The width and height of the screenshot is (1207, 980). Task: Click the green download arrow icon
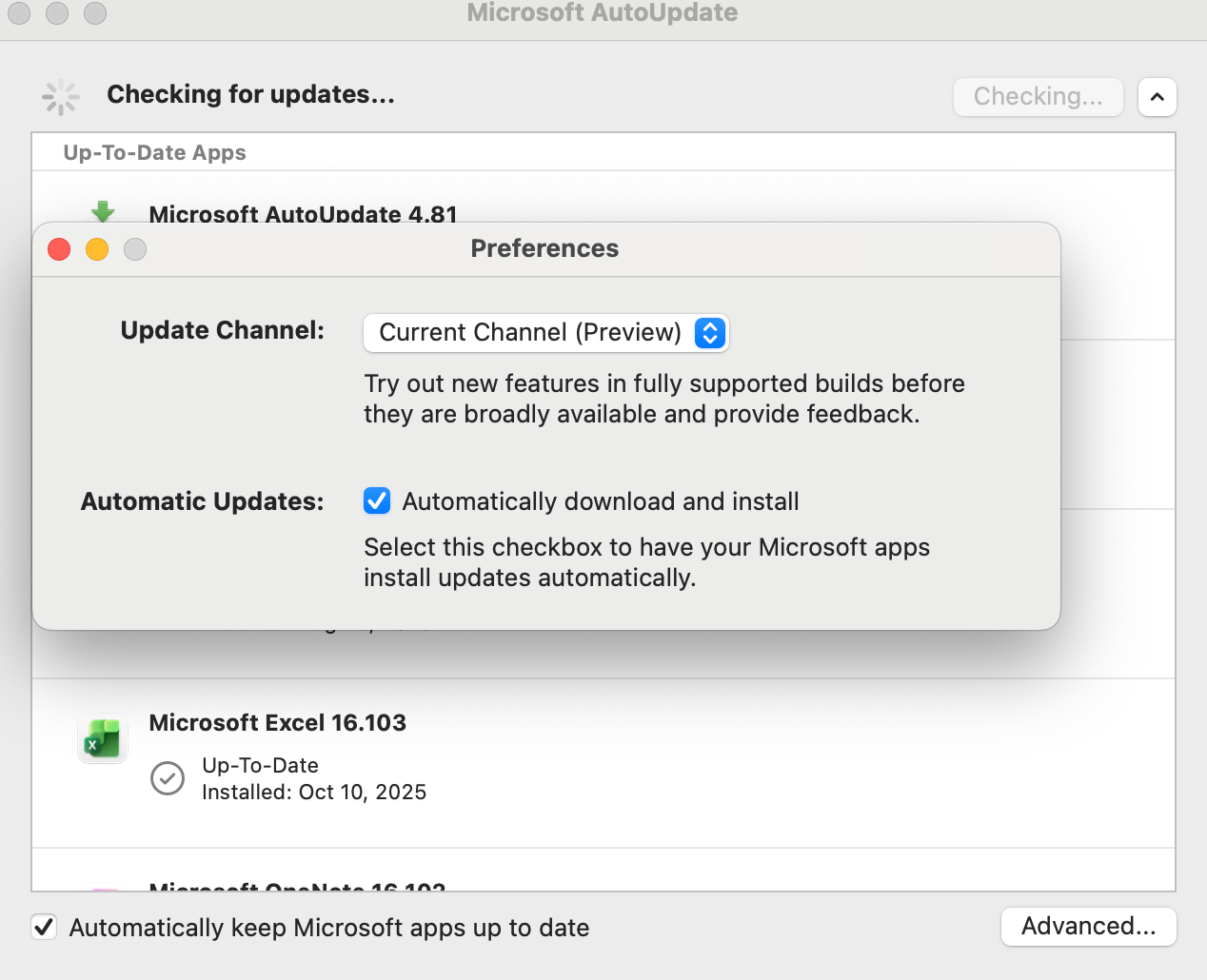coord(103,211)
